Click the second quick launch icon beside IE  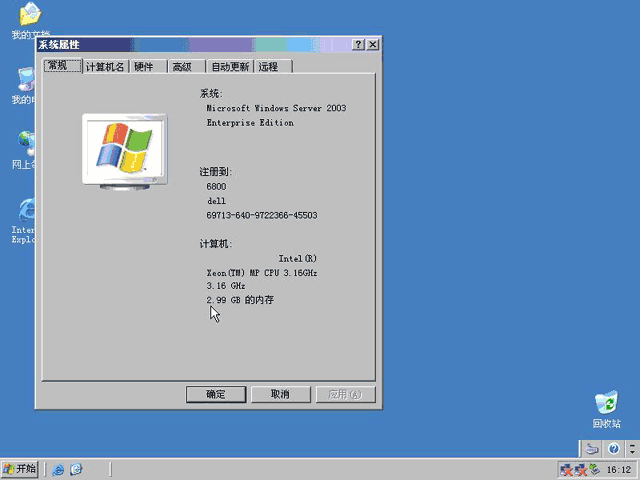76,470
